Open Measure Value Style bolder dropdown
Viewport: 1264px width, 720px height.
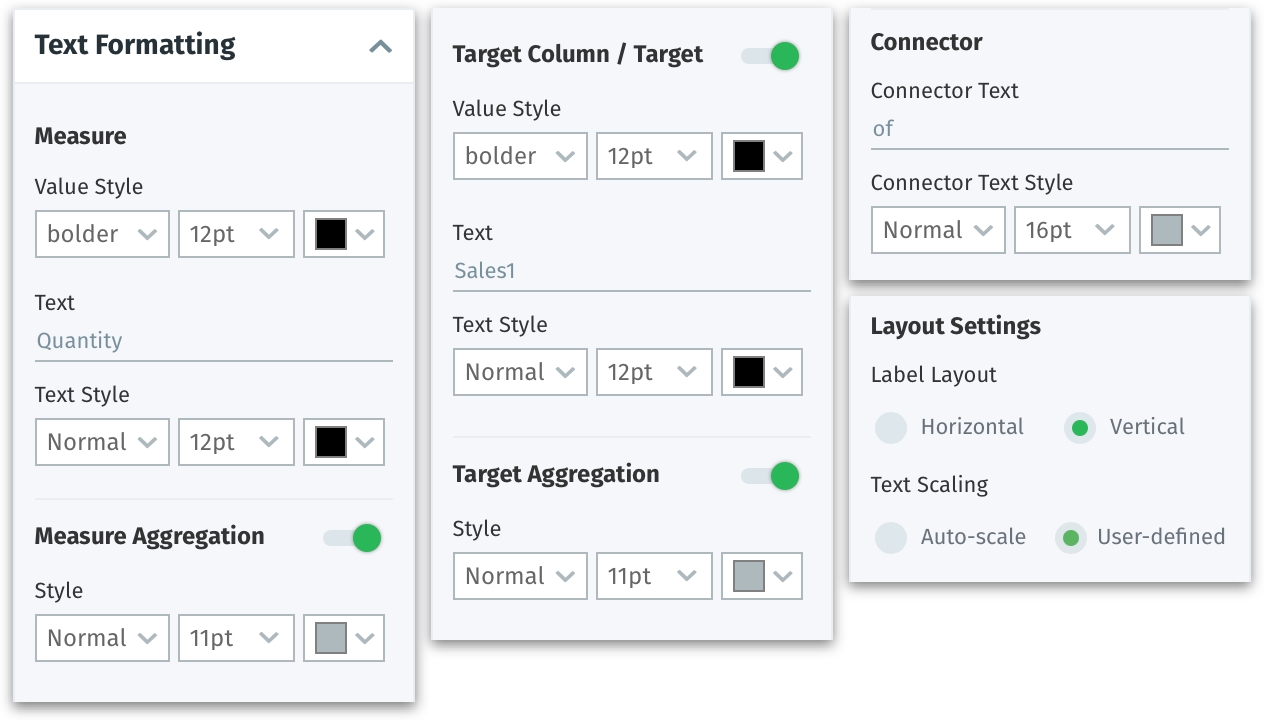click(x=102, y=234)
